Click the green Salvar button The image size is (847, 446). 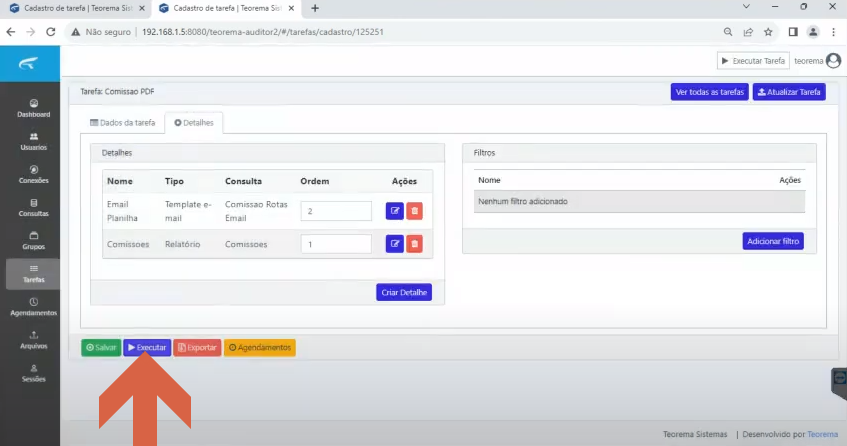[x=101, y=347]
